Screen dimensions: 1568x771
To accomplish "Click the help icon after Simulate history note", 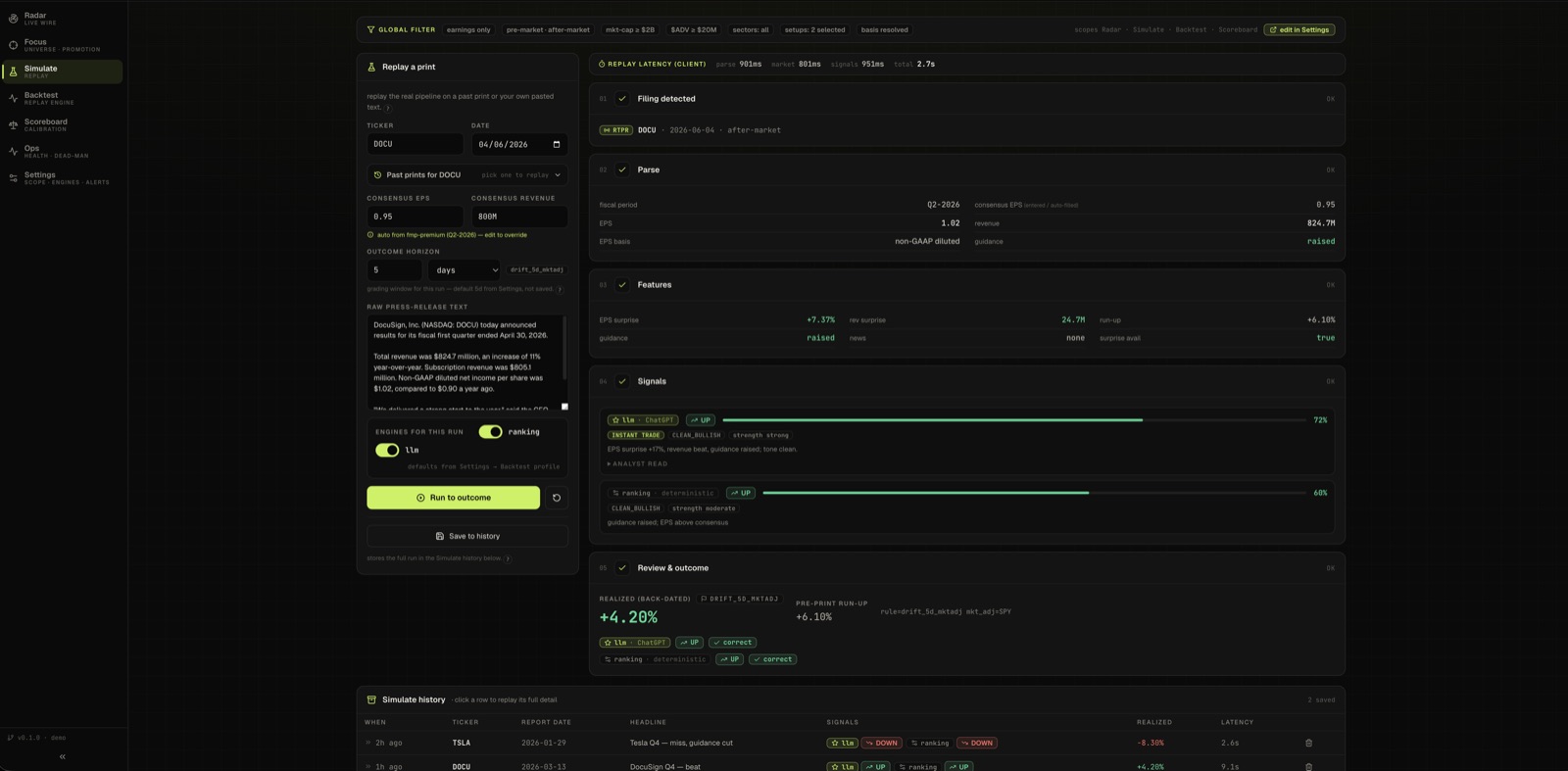I will pos(508,558).
